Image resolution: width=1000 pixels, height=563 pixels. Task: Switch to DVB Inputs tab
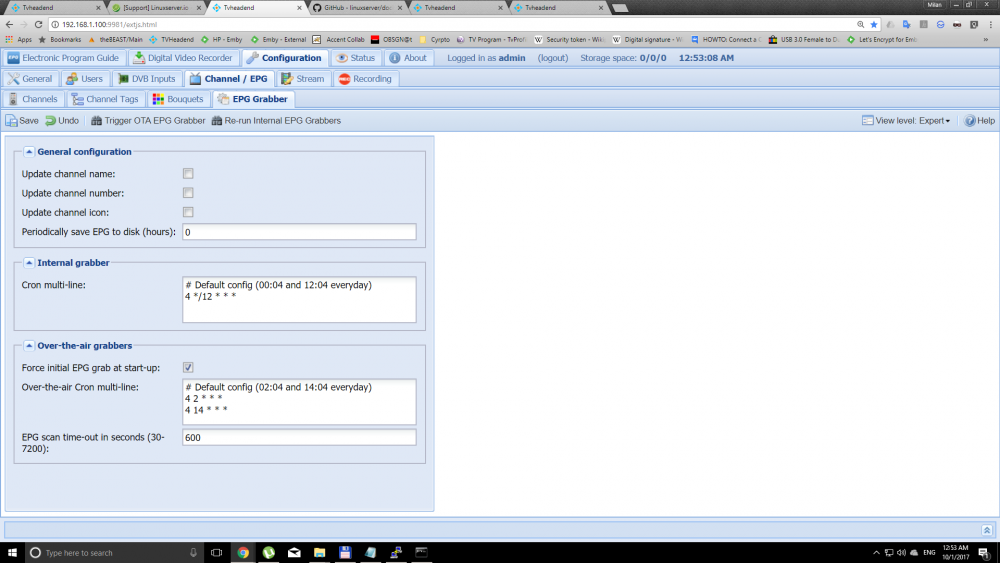pyautogui.click(x=147, y=79)
